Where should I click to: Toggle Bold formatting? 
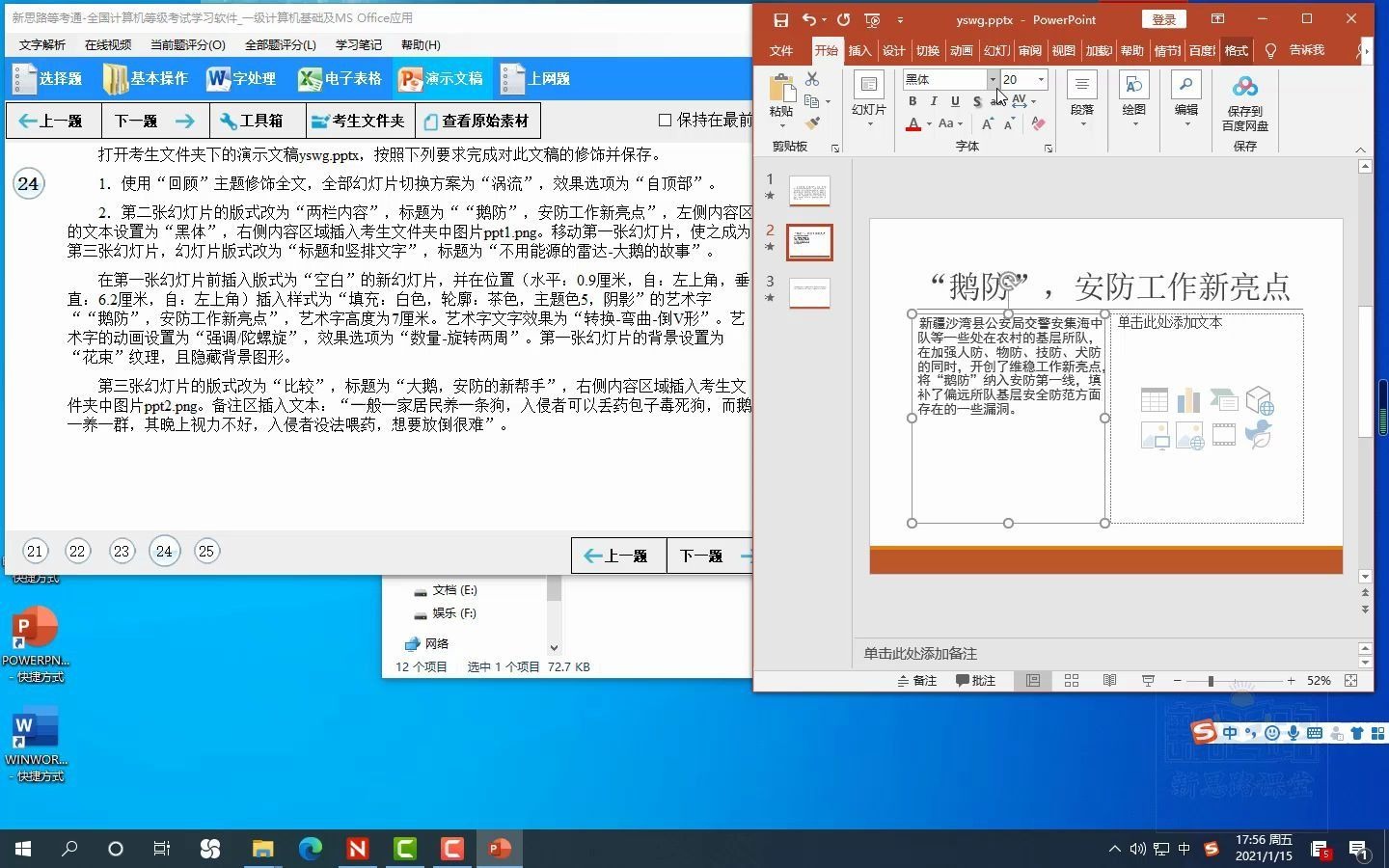pos(912,101)
